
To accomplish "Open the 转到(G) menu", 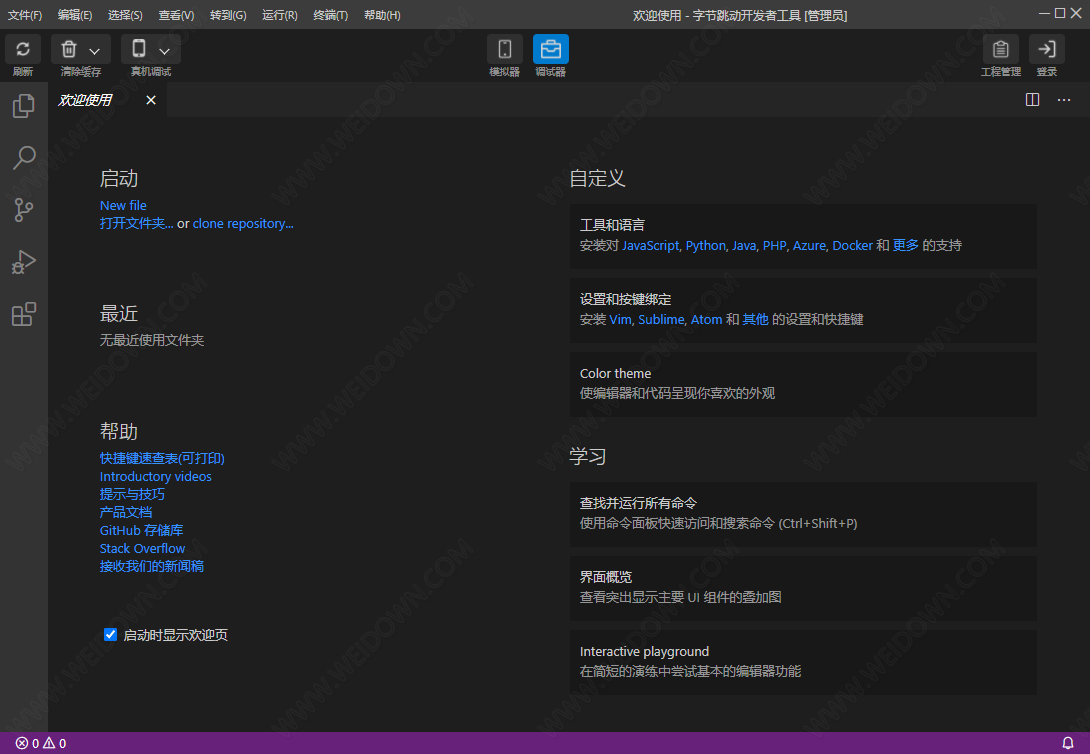I will [228, 15].
